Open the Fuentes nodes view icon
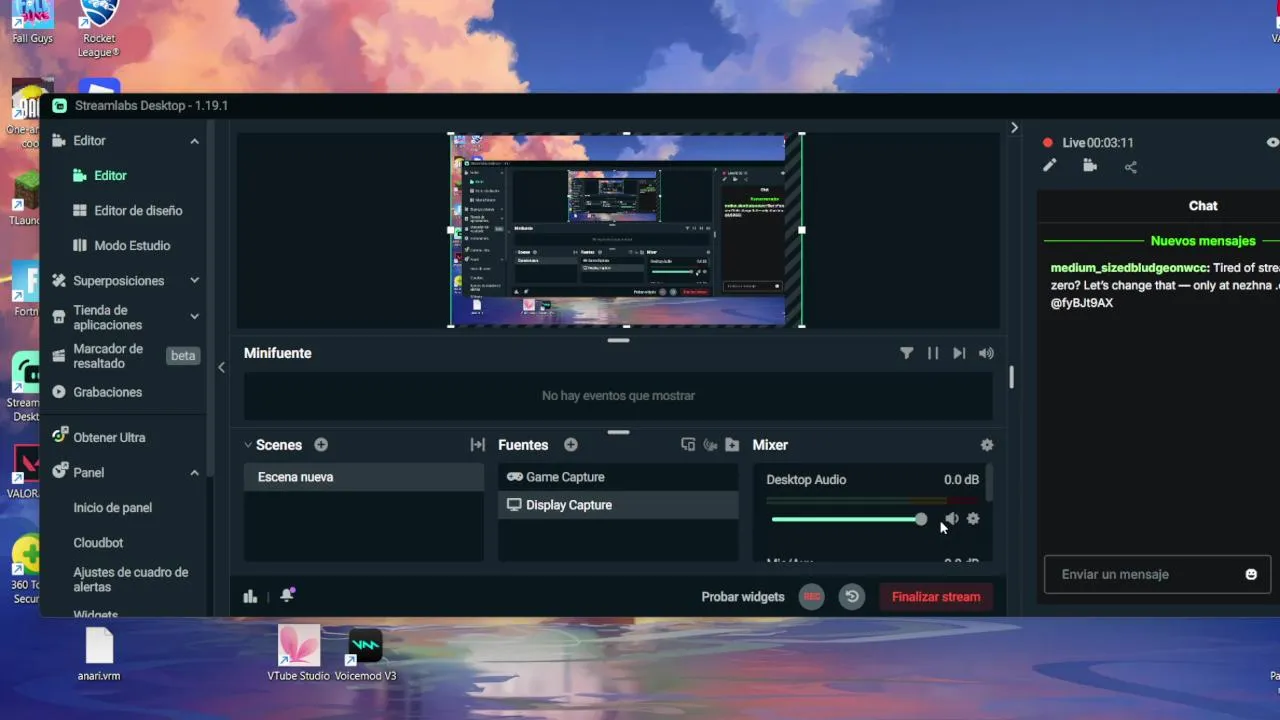This screenshot has width=1280, height=720. pos(688,445)
